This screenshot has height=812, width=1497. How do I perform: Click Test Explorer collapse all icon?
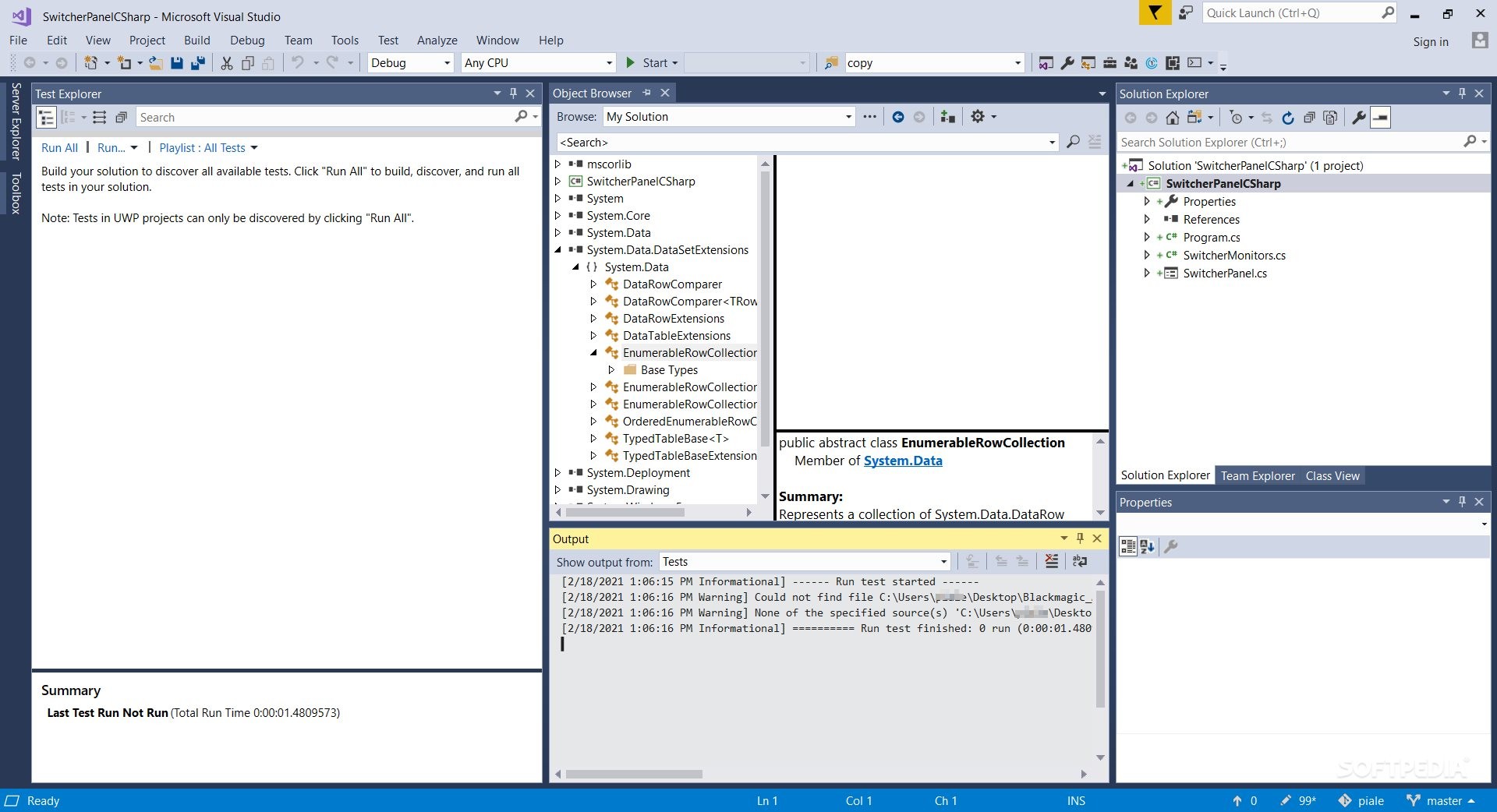tap(121, 118)
